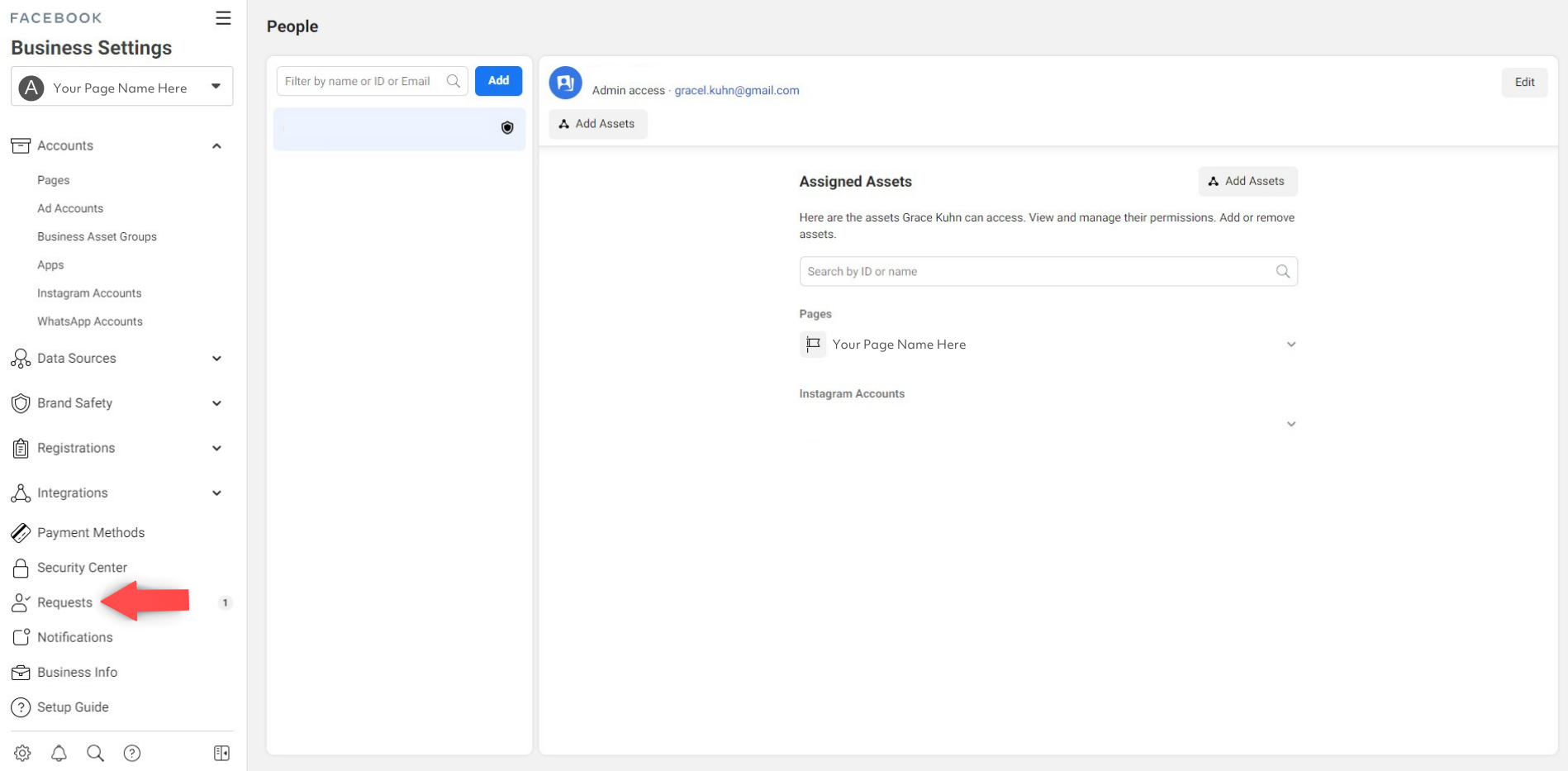This screenshot has width=1568, height=771.
Task: Collapse the Accounts section
Action: point(216,146)
